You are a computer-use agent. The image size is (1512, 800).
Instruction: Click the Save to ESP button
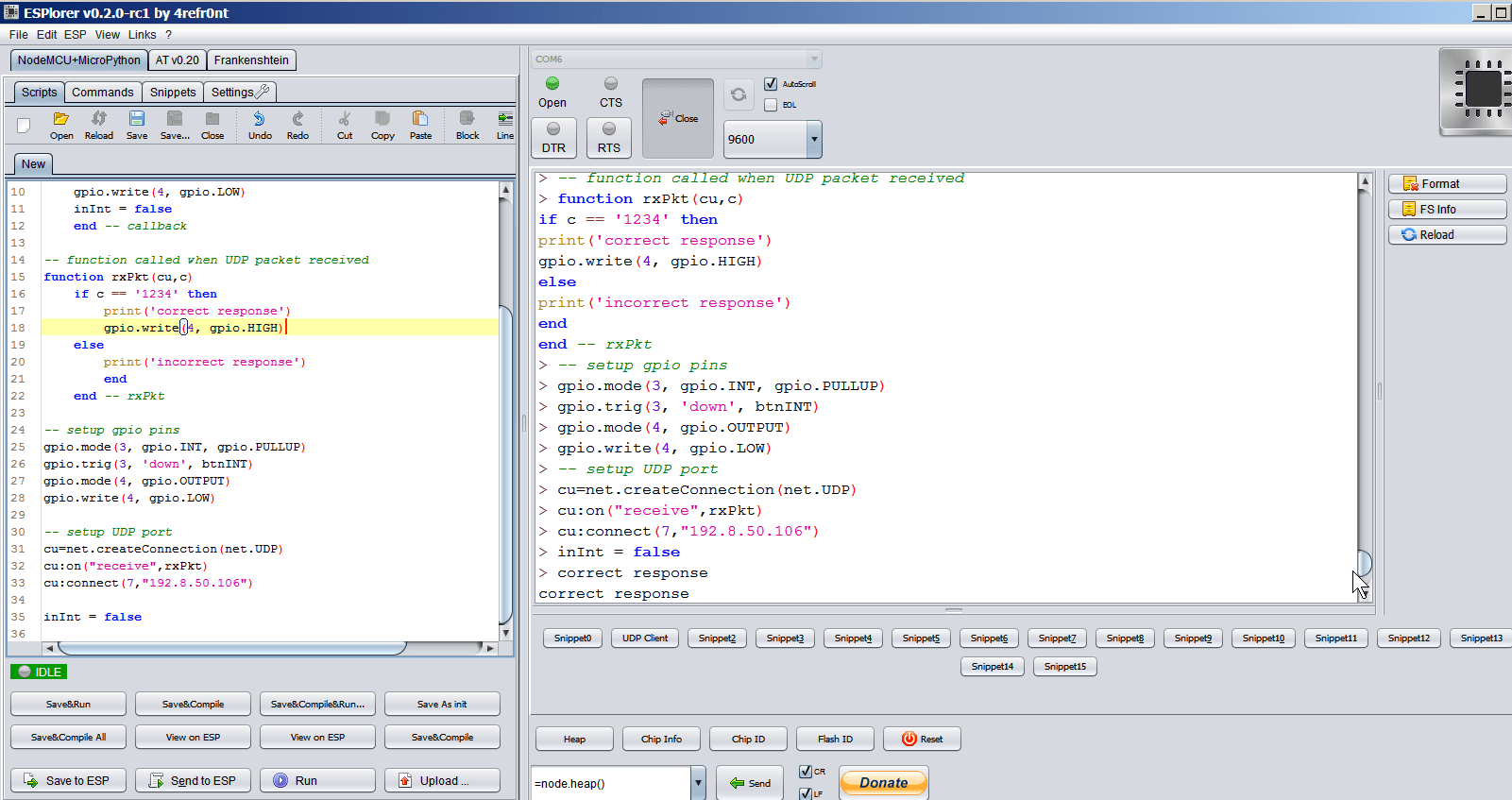(68, 780)
